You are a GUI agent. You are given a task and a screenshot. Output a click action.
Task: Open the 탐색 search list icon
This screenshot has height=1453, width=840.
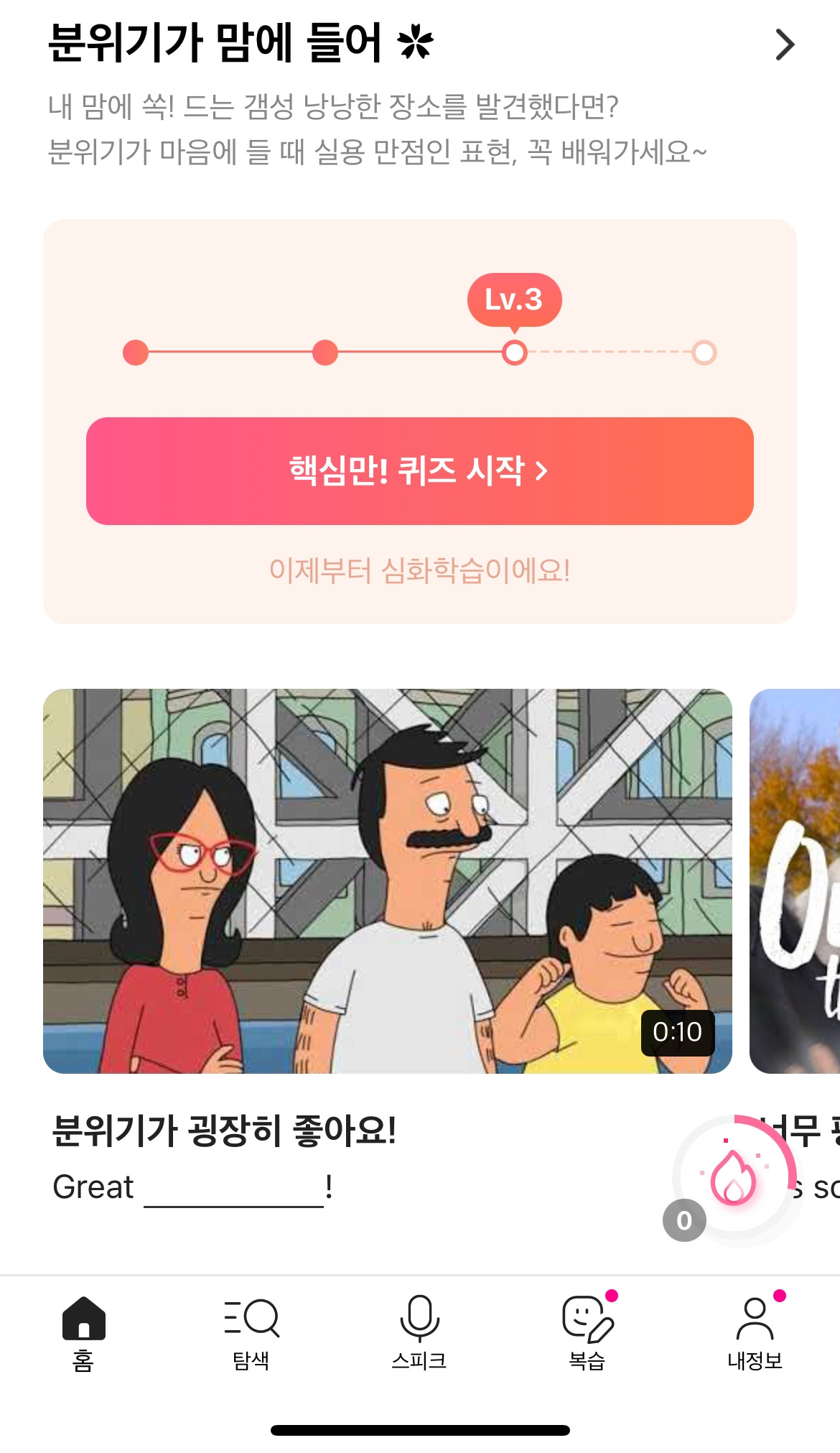251,1318
